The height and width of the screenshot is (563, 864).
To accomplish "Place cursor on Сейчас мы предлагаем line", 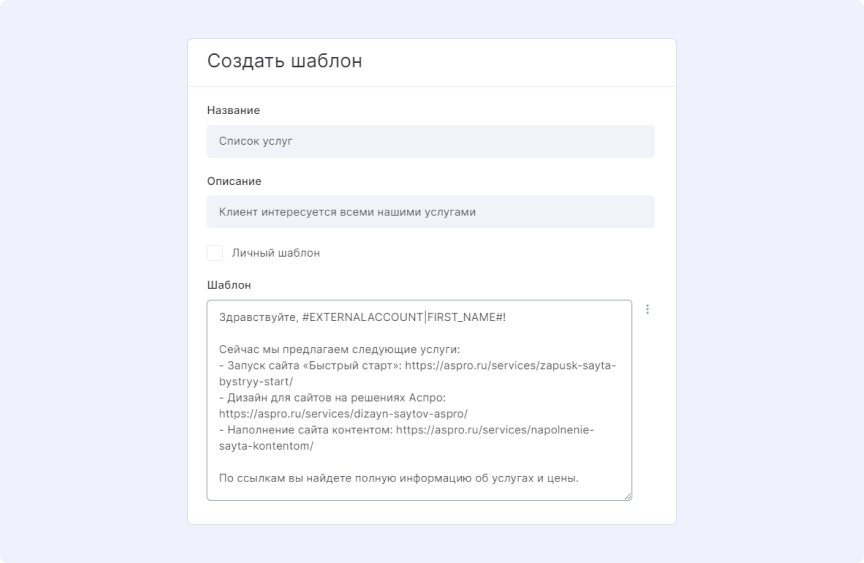I will click(x=339, y=349).
